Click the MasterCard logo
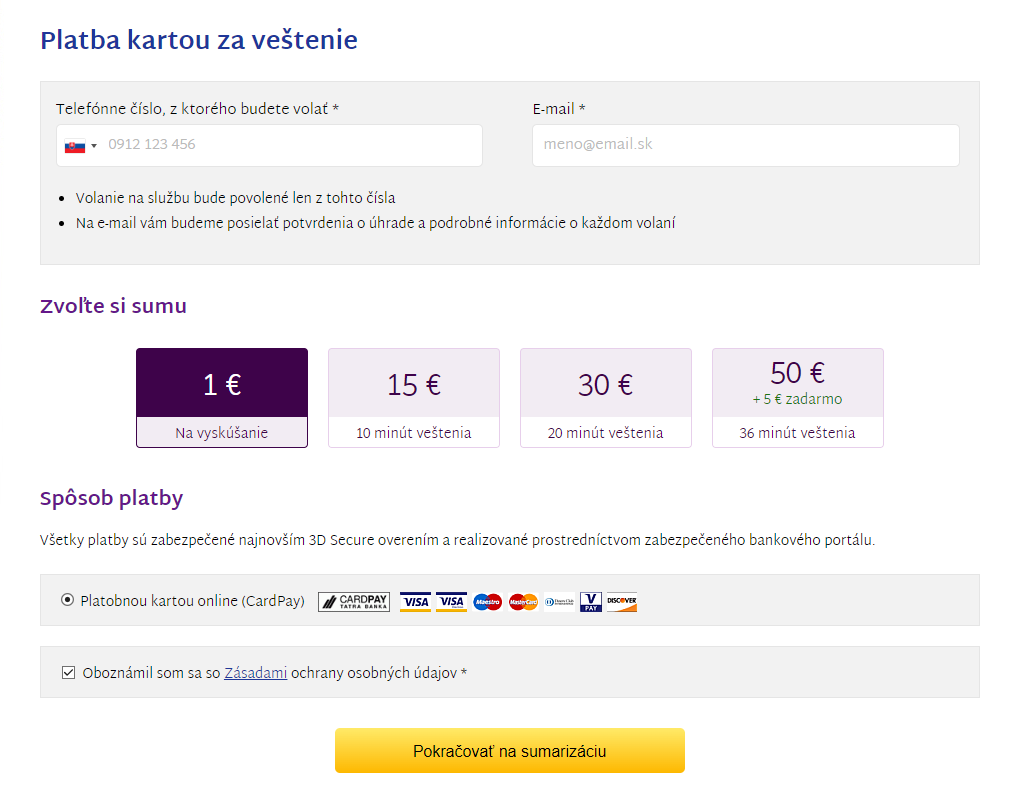The image size is (1020, 805). coord(523,602)
